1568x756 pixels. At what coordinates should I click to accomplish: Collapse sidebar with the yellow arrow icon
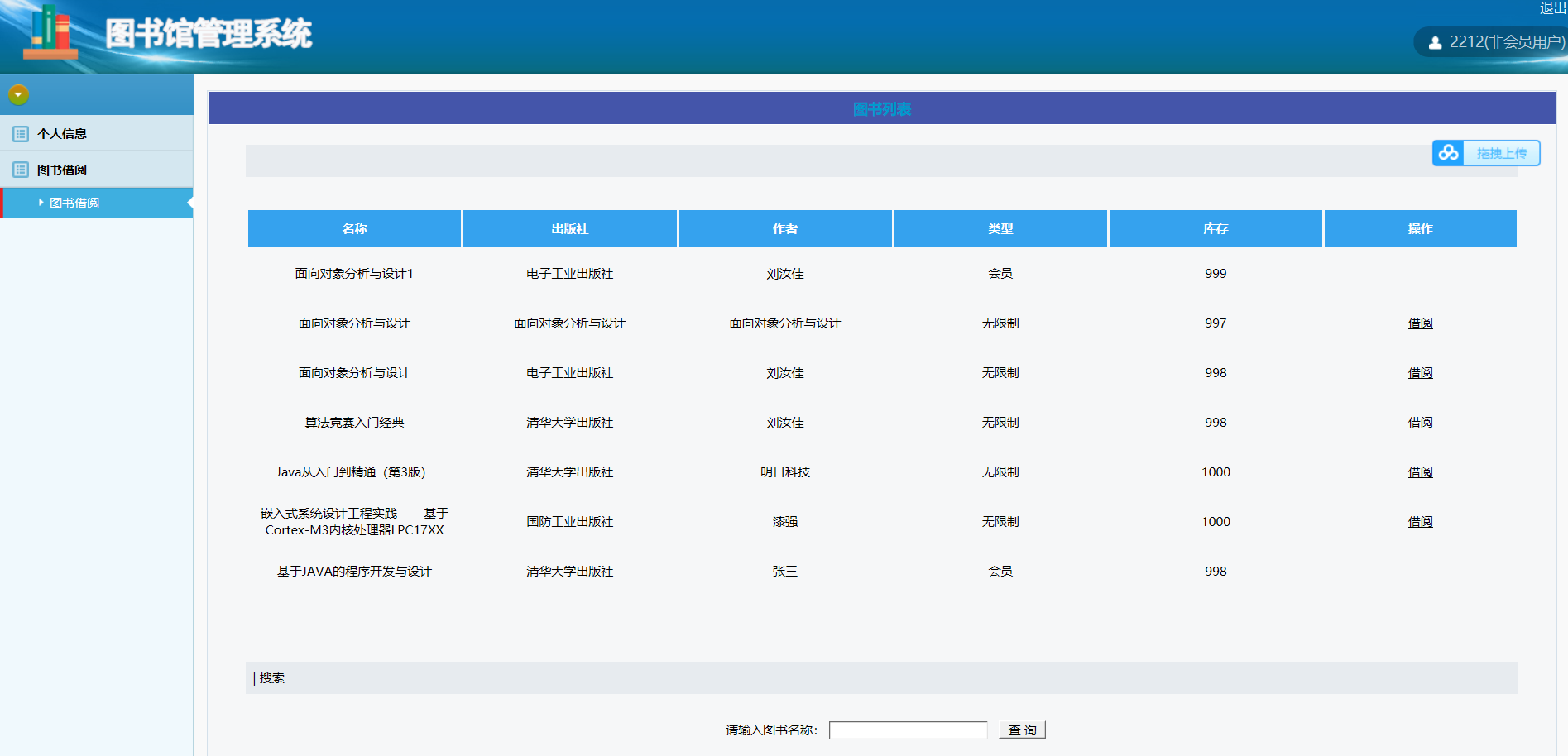(18, 94)
